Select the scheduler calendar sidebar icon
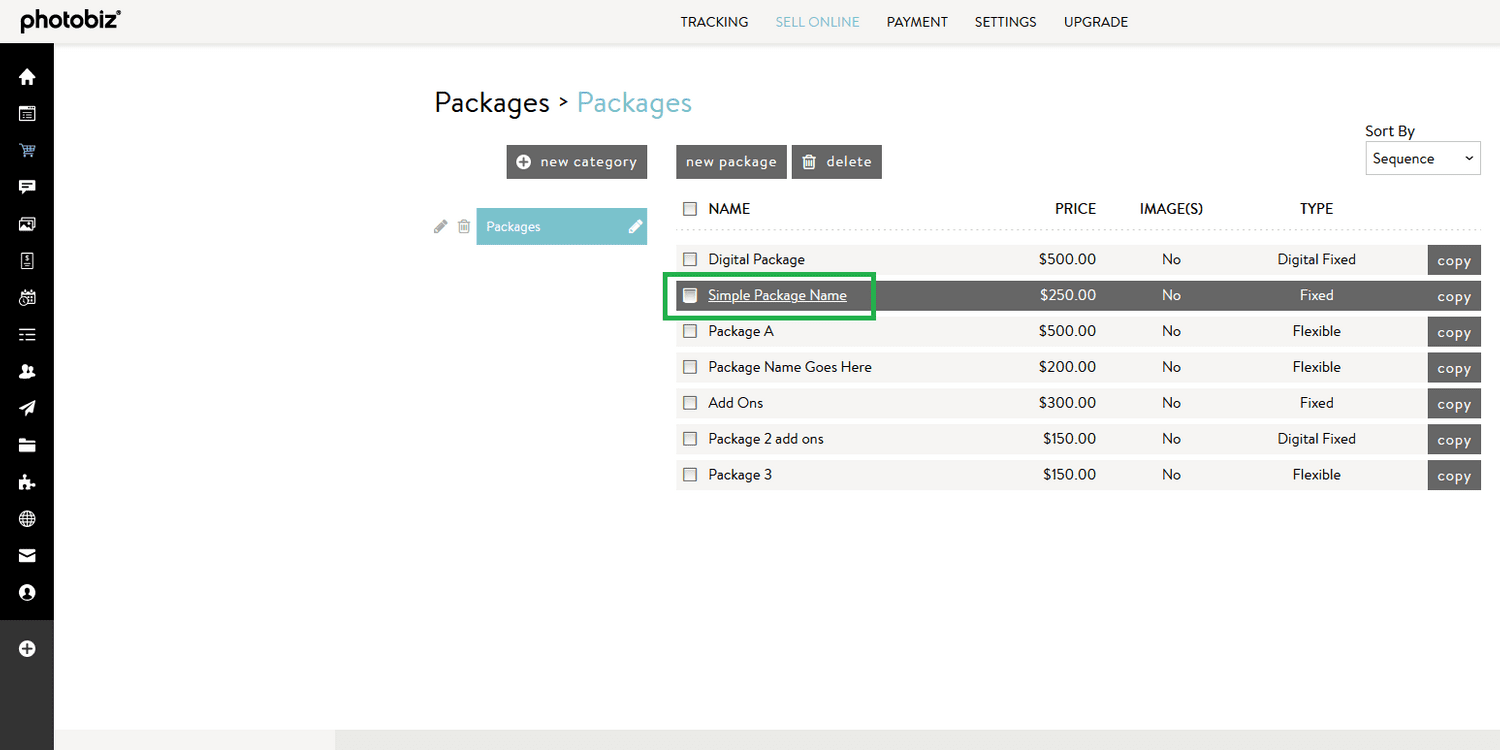Image resolution: width=1500 pixels, height=750 pixels. coord(27,298)
